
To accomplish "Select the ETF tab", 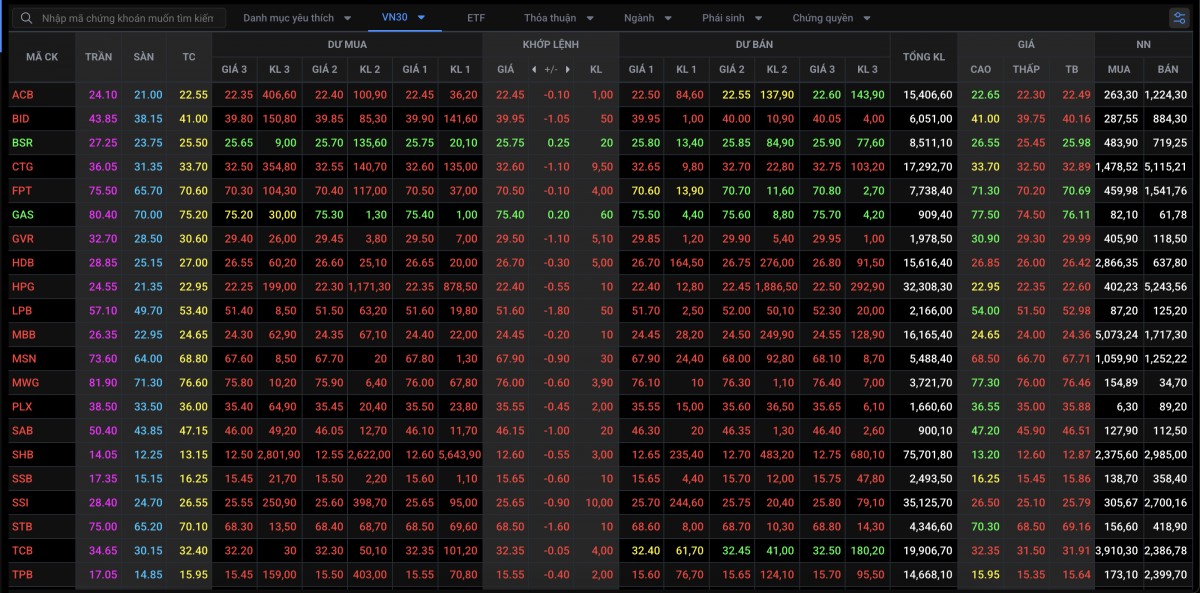I will tap(476, 18).
